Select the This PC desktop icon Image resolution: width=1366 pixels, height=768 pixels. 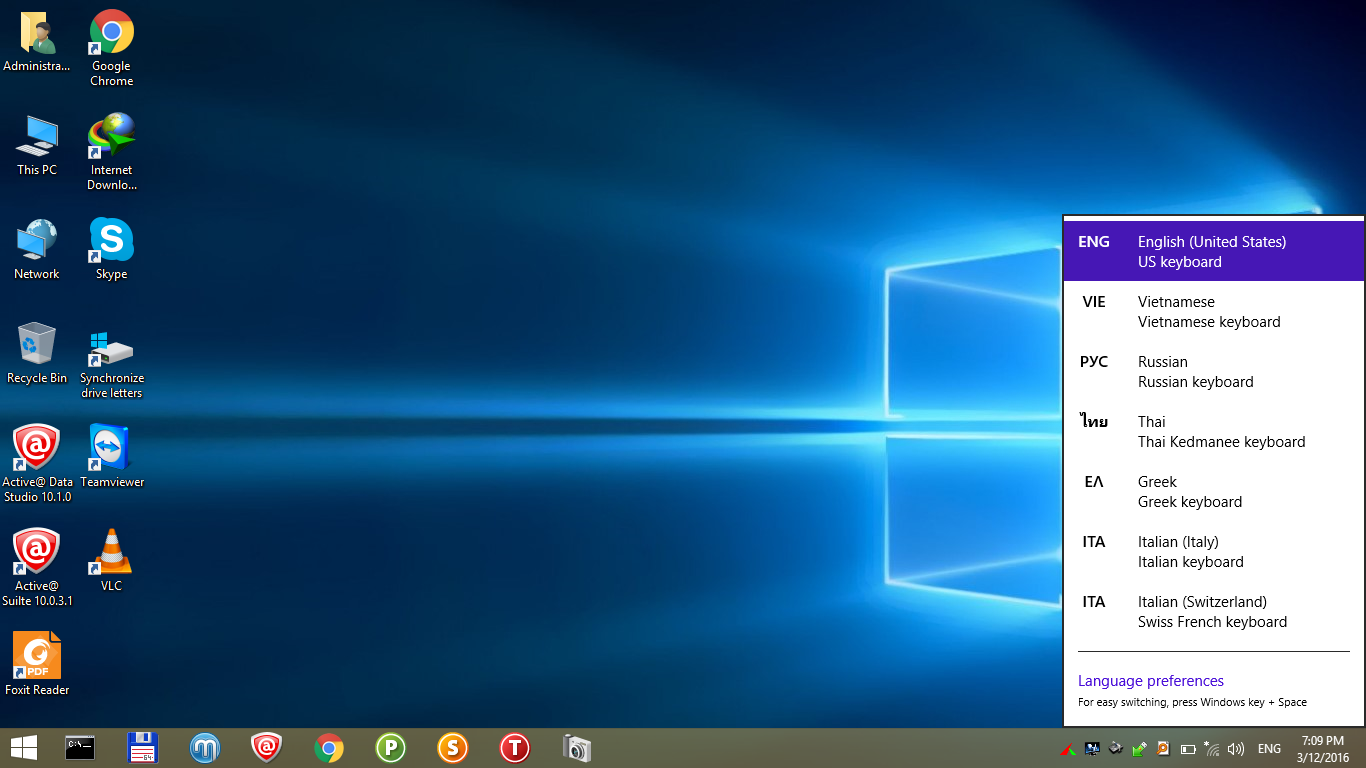[37, 146]
